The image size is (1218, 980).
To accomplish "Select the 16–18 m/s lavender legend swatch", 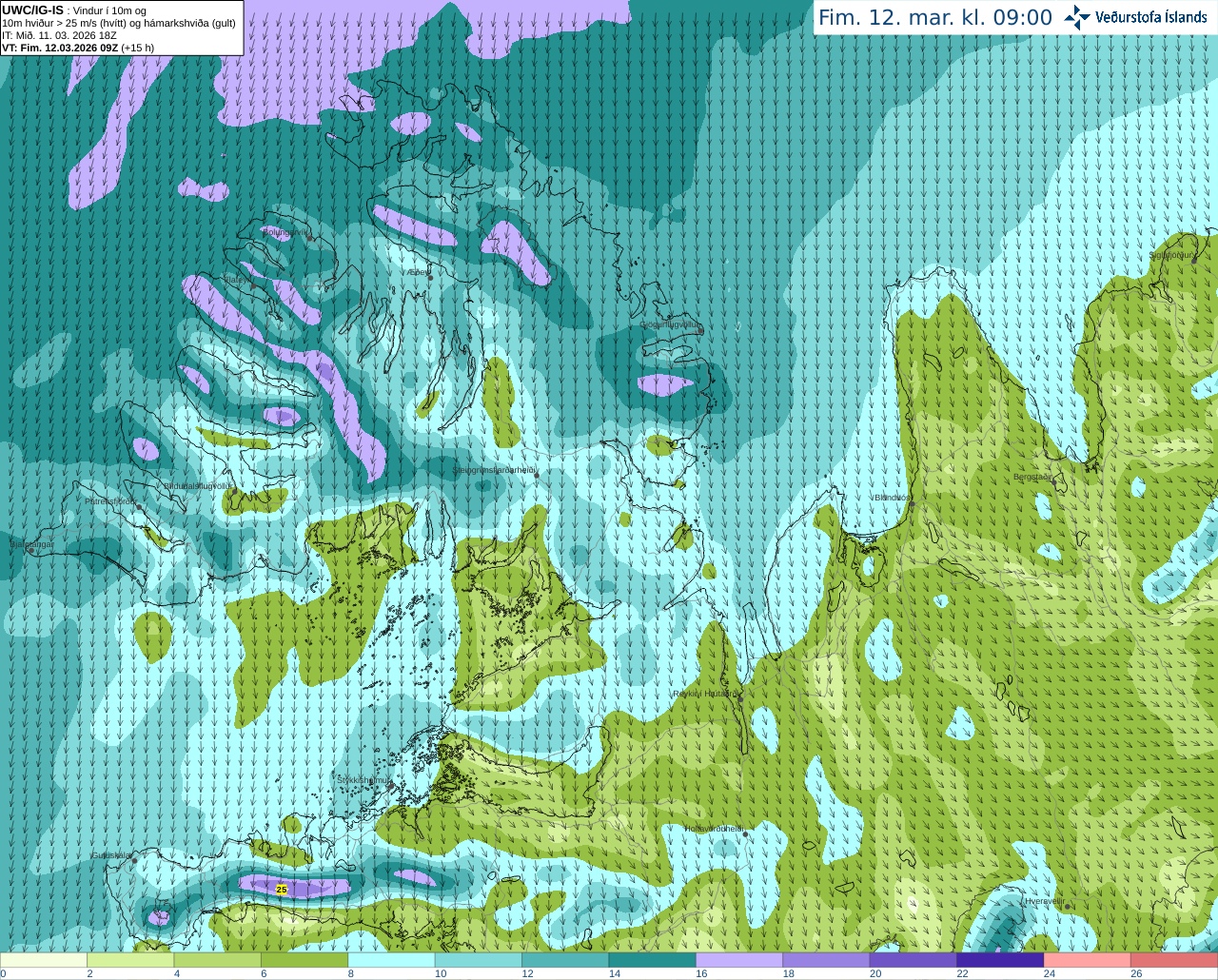I will point(739,960).
